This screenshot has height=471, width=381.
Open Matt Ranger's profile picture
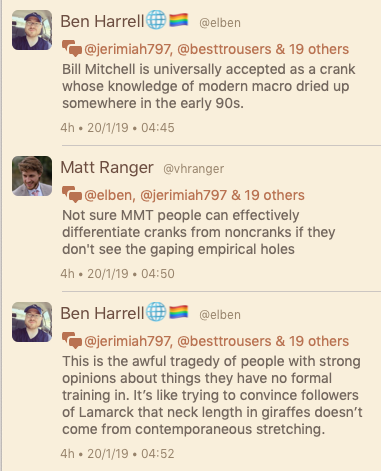pyautogui.click(x=32, y=176)
